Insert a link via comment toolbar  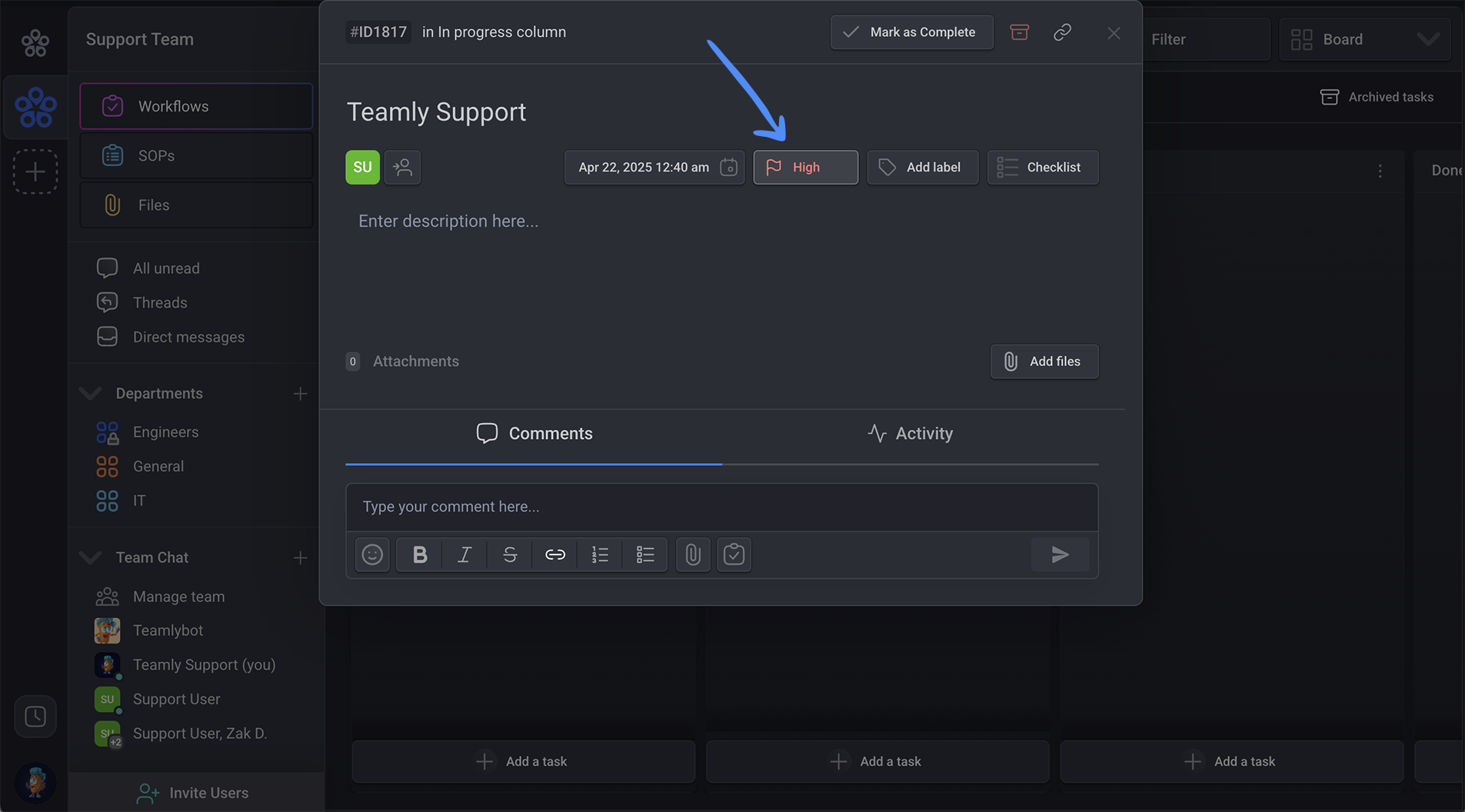point(554,554)
